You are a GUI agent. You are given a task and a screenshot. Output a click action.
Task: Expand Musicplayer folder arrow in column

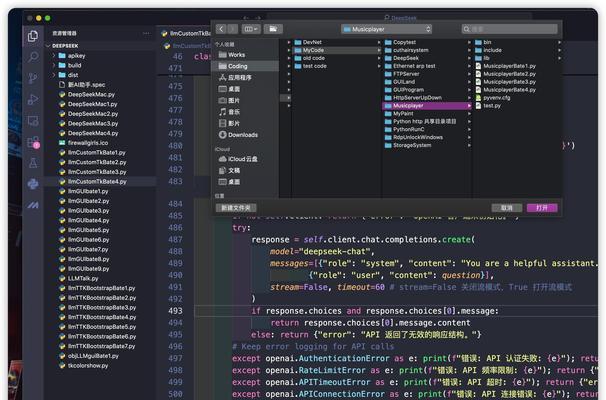tap(469, 106)
